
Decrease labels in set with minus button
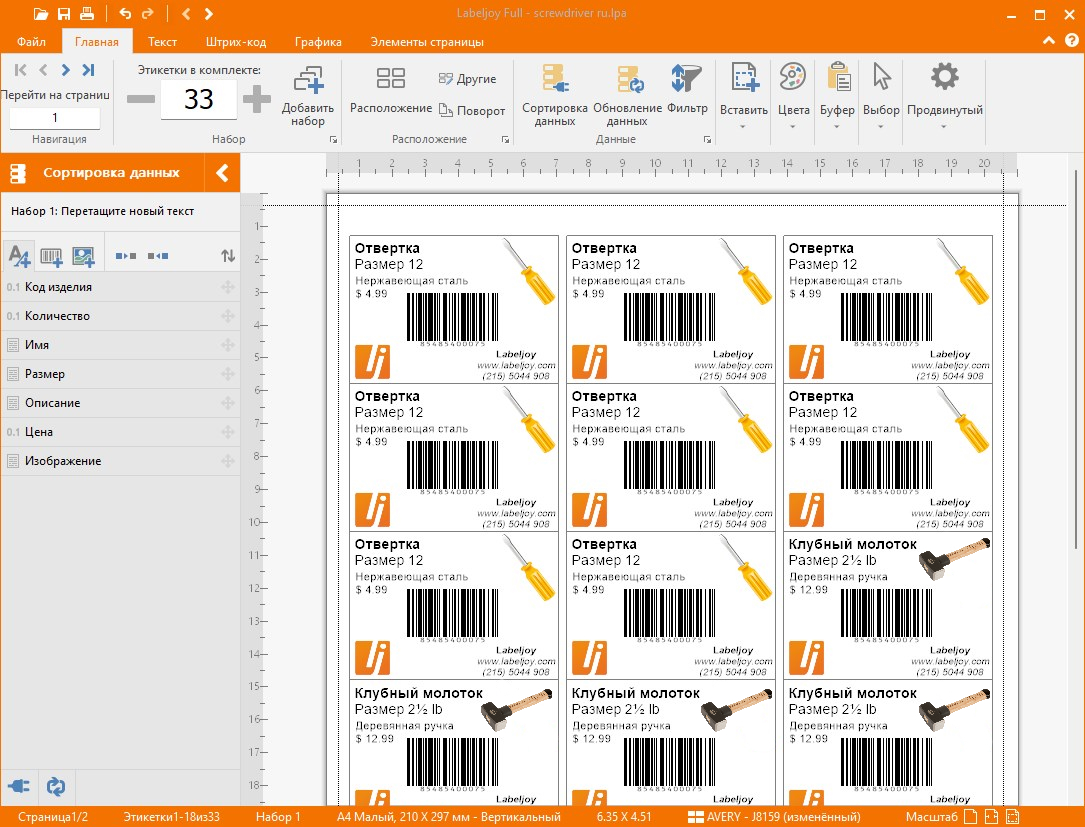point(140,99)
